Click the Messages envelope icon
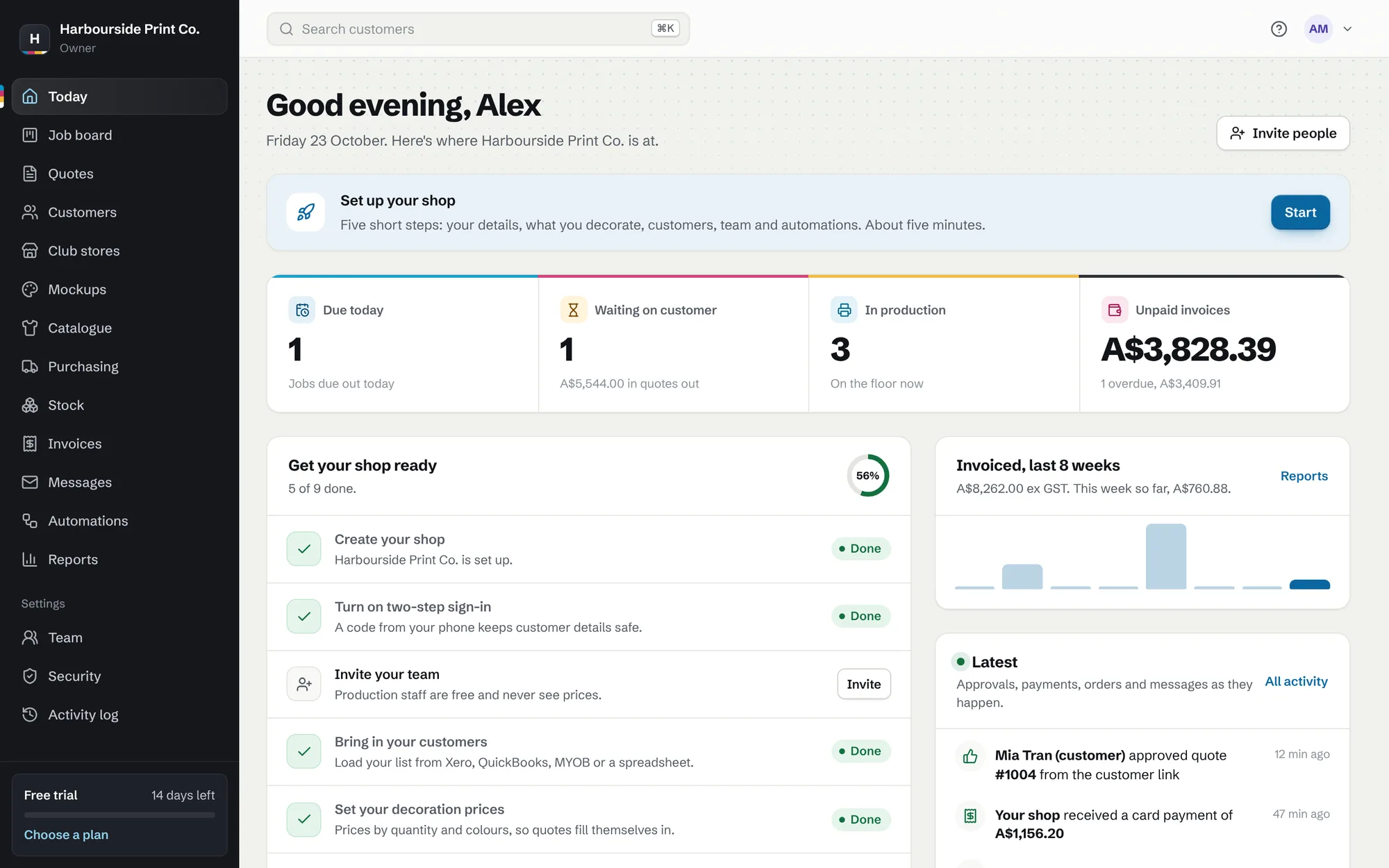 30,482
